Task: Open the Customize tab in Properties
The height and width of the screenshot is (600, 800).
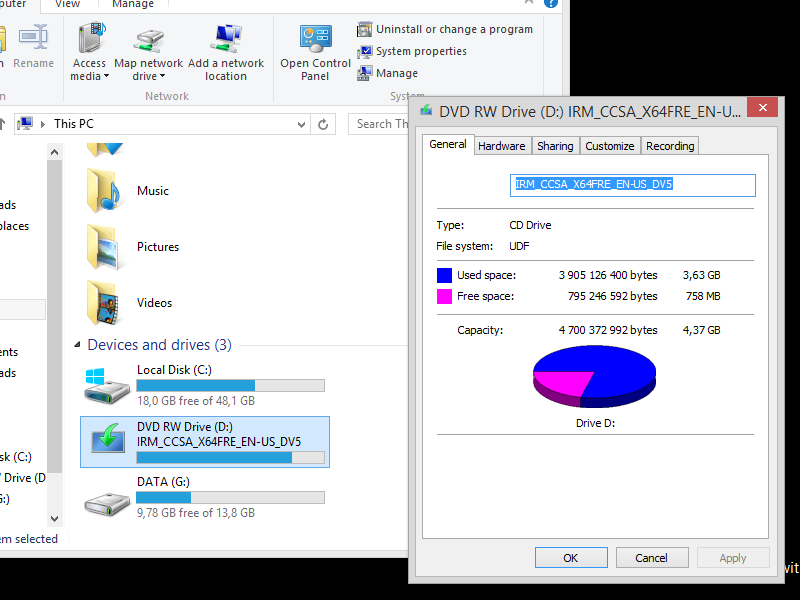Action: click(x=610, y=146)
